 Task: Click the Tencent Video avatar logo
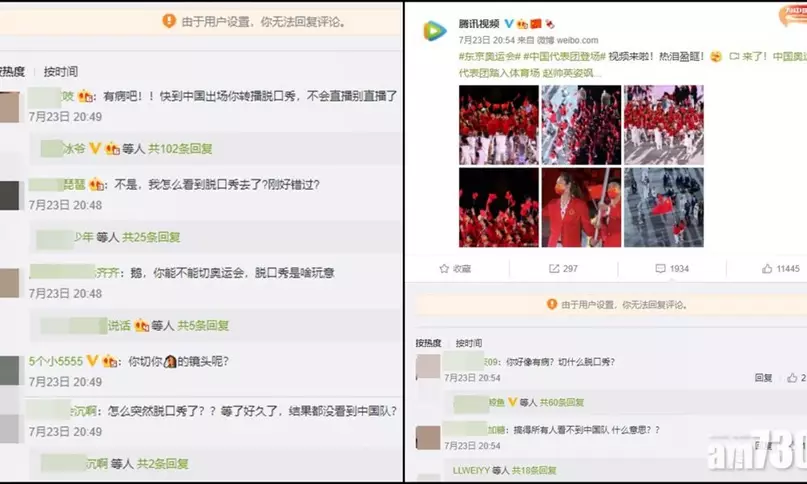pos(435,31)
